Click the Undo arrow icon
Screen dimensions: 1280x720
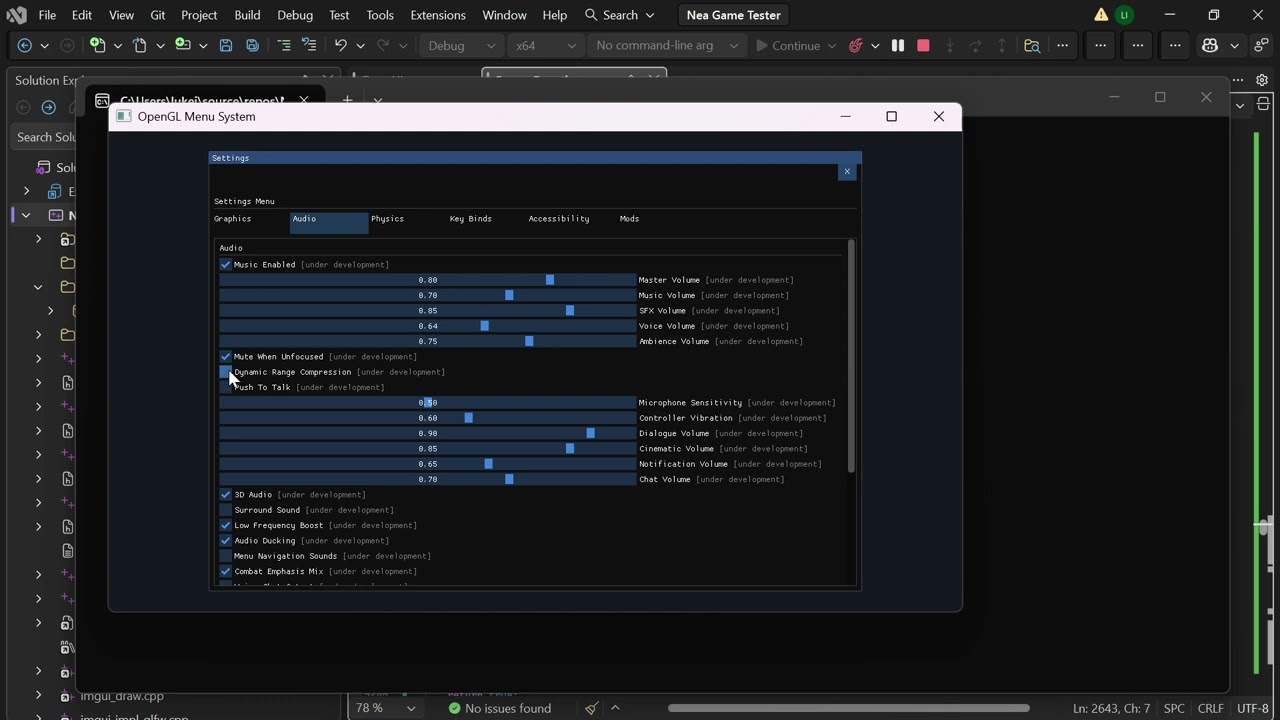[x=340, y=45]
